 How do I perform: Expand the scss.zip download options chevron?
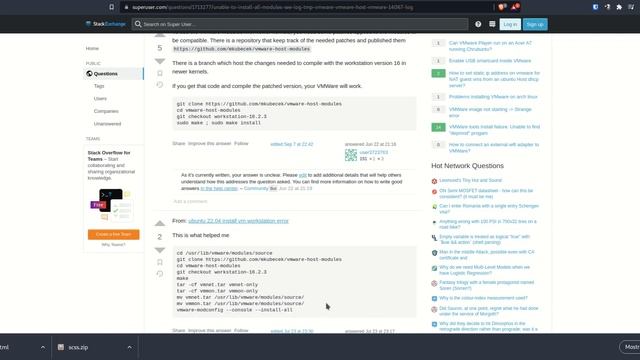(129, 347)
